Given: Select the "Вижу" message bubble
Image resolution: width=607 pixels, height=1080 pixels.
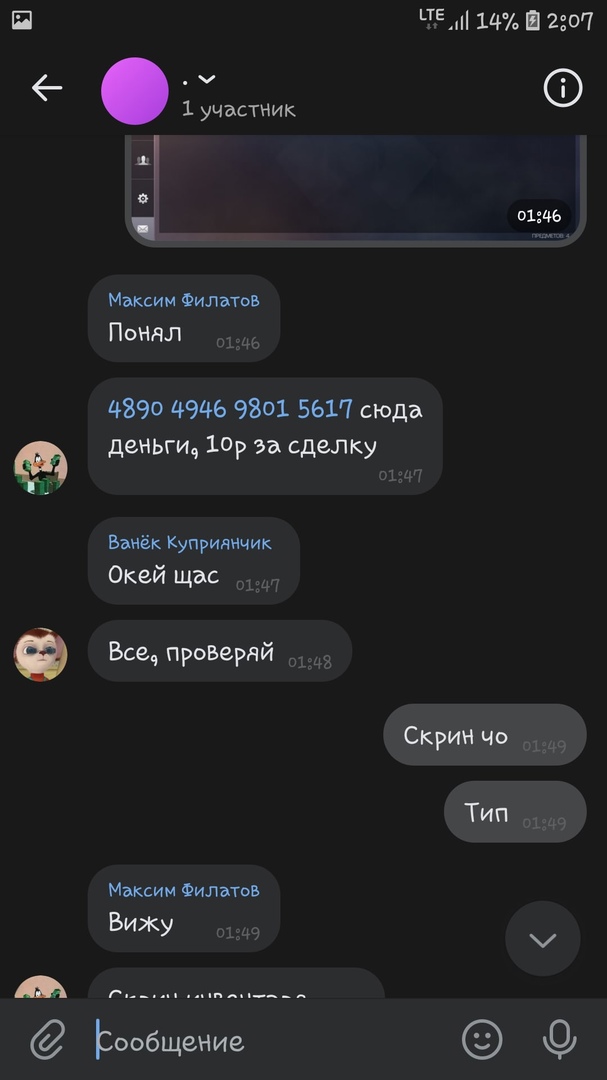Looking at the screenshot, I should pos(184,908).
